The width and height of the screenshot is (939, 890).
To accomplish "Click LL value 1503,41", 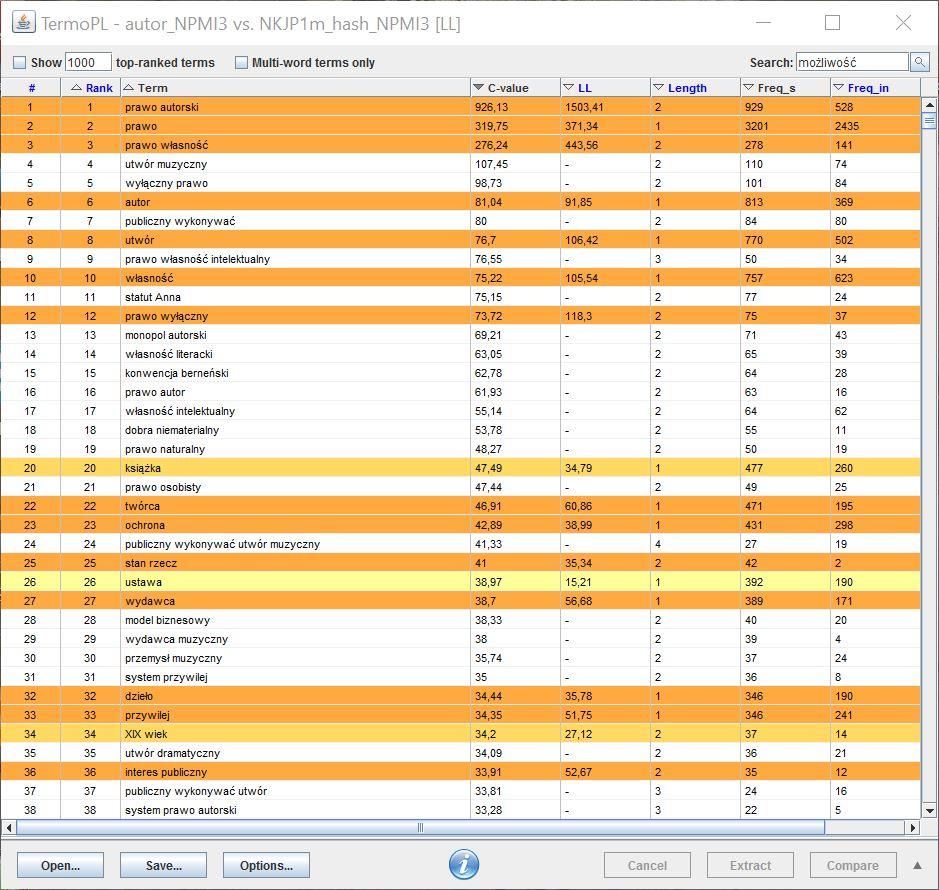I will (605, 107).
